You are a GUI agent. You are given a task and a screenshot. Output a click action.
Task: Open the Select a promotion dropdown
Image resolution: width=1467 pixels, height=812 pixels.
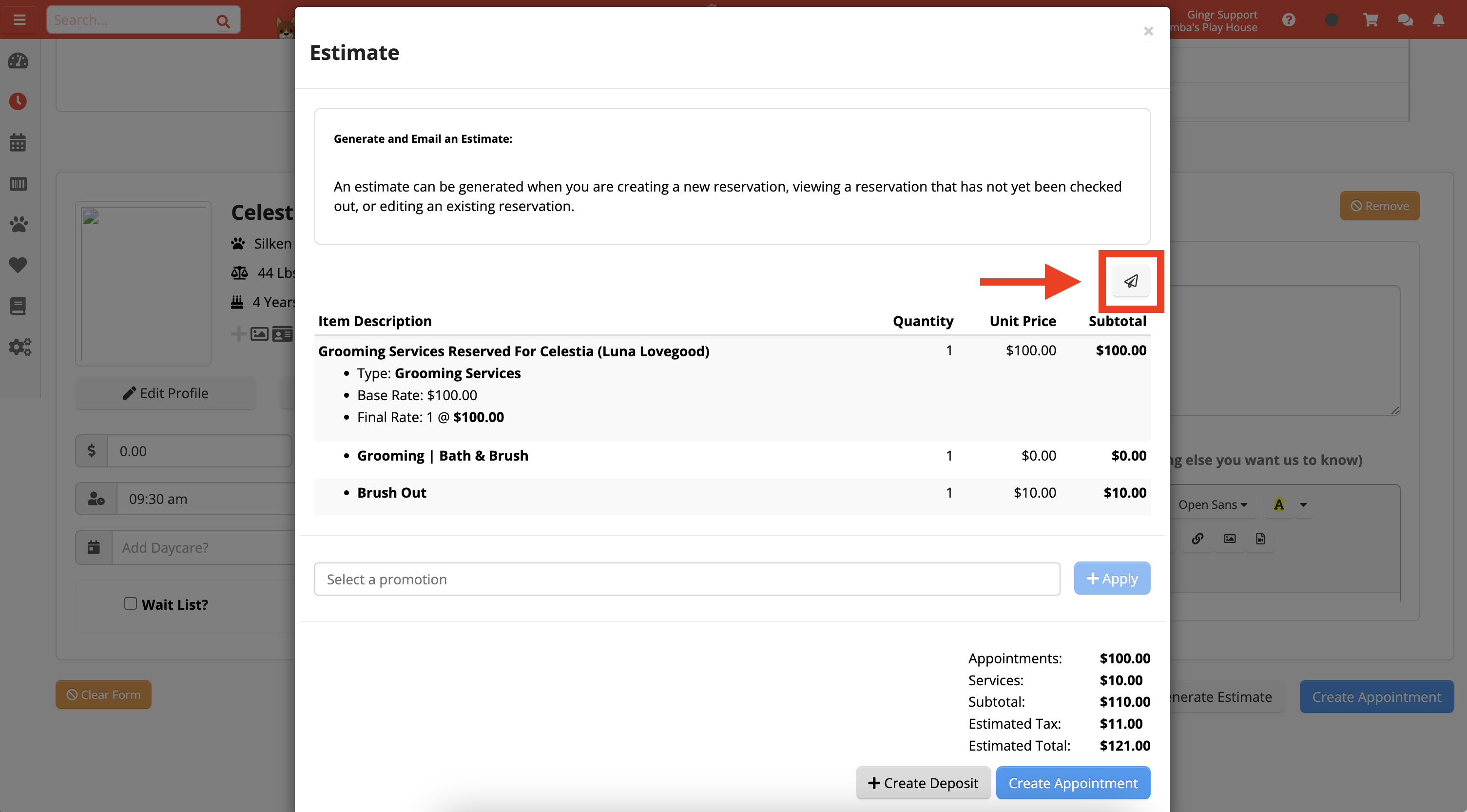[687, 579]
